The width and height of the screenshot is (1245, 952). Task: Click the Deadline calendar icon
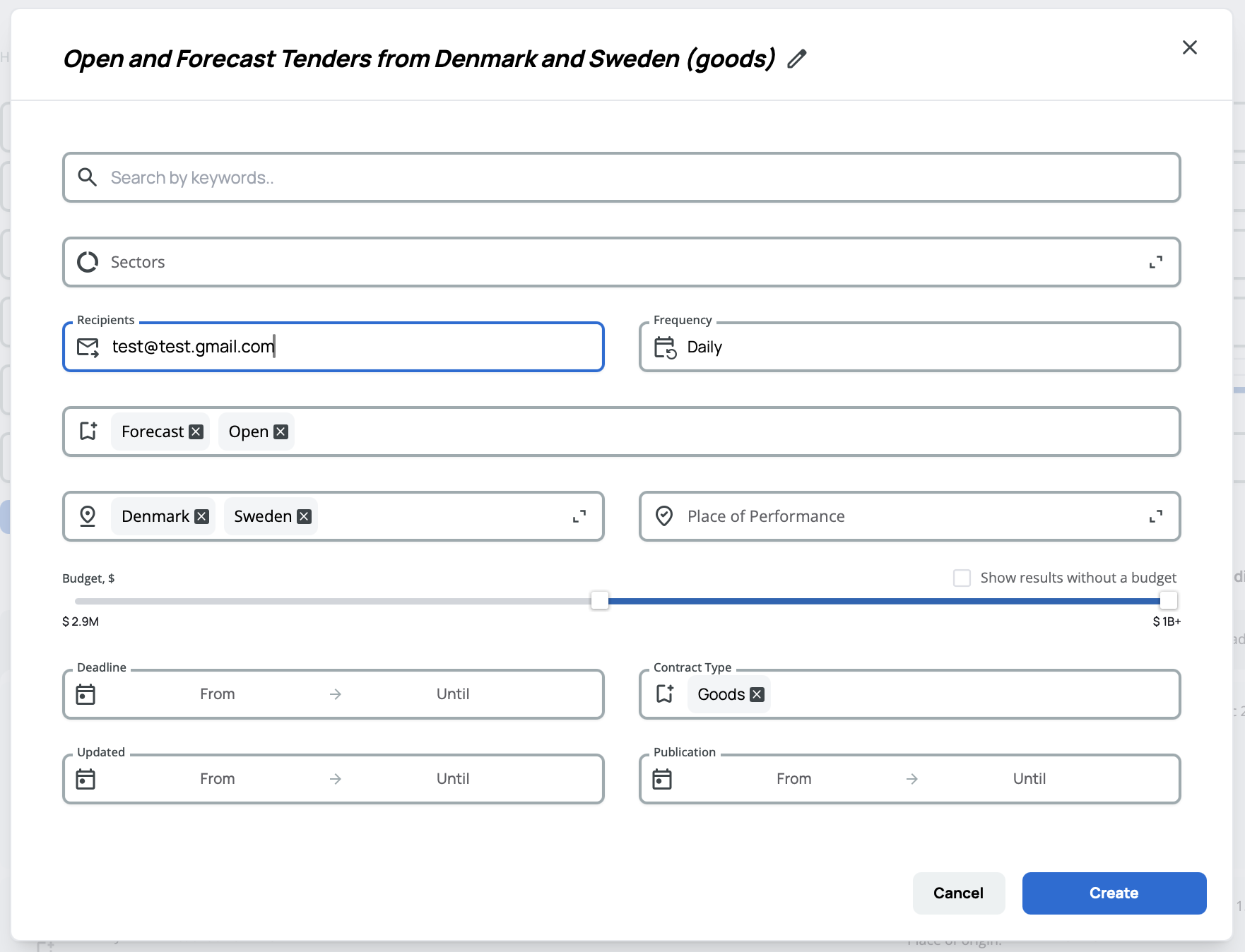(85, 694)
